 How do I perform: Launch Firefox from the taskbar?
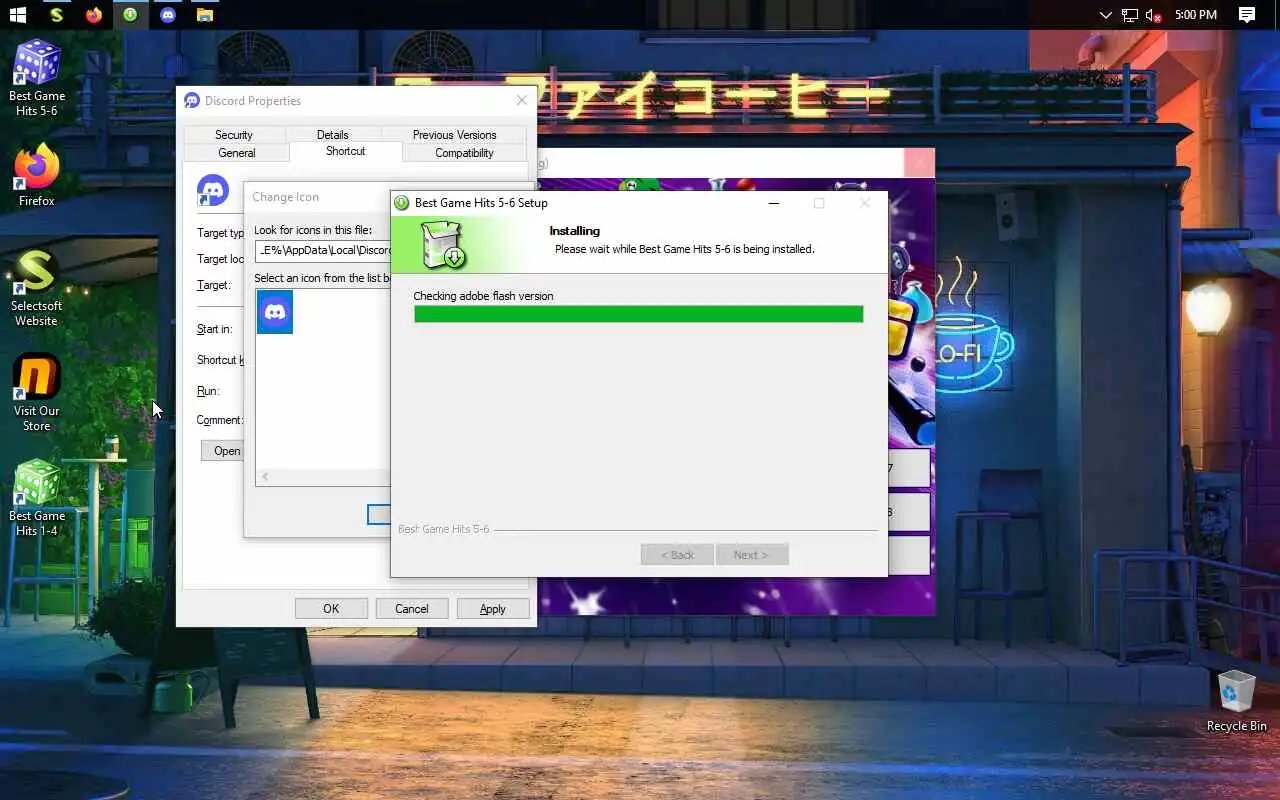click(x=93, y=15)
